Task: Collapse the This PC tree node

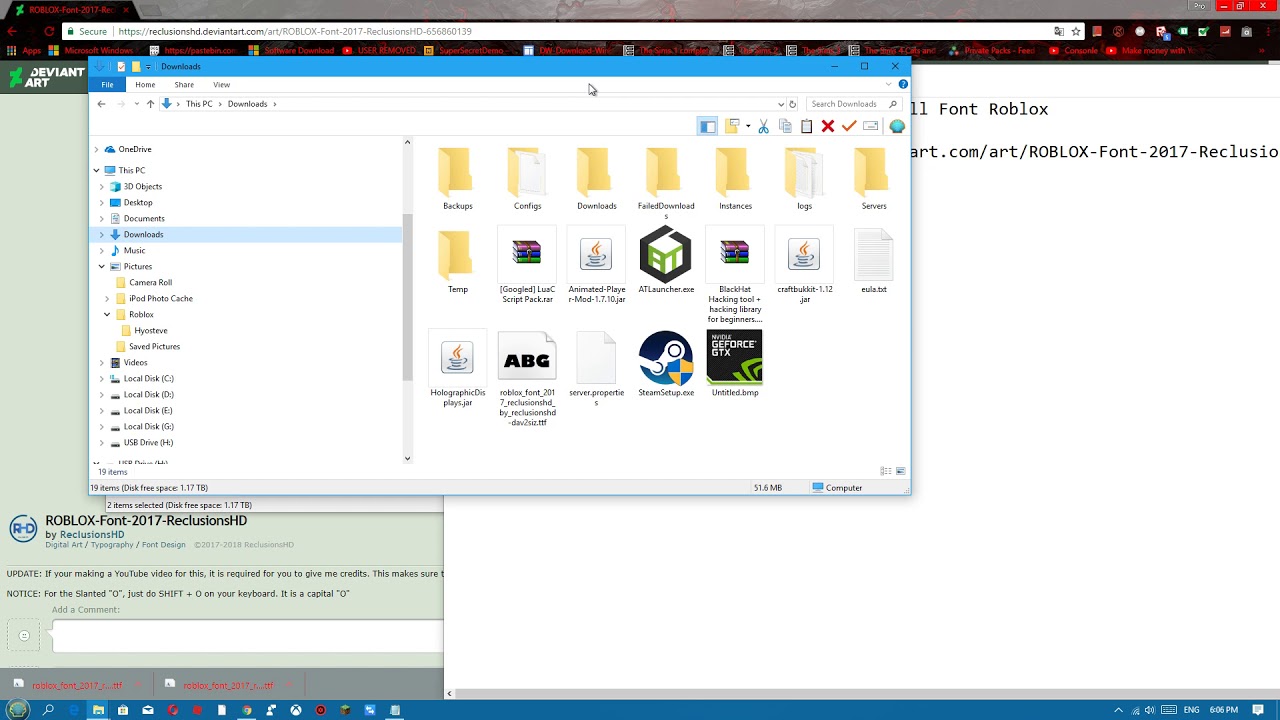Action: click(97, 170)
